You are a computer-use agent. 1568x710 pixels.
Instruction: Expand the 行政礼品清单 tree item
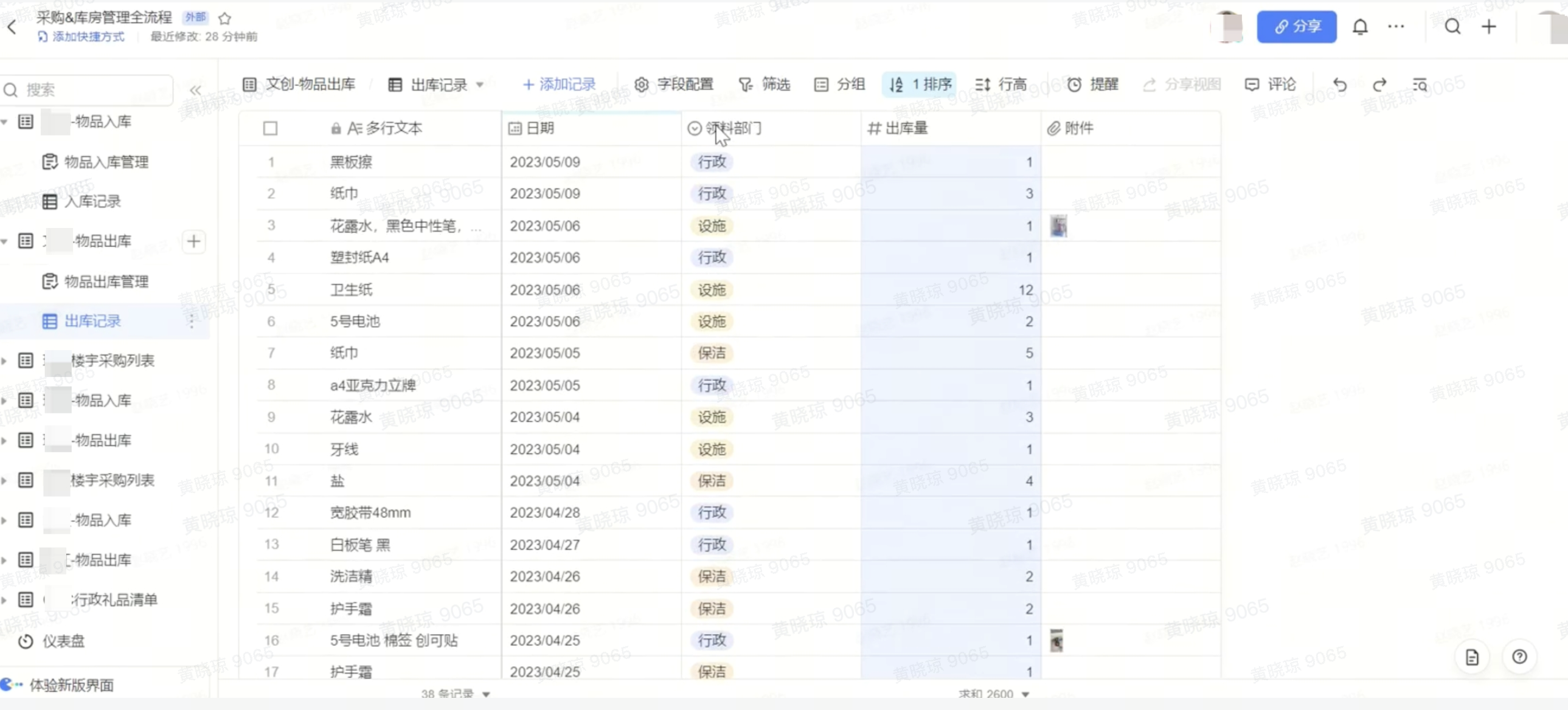(5, 600)
